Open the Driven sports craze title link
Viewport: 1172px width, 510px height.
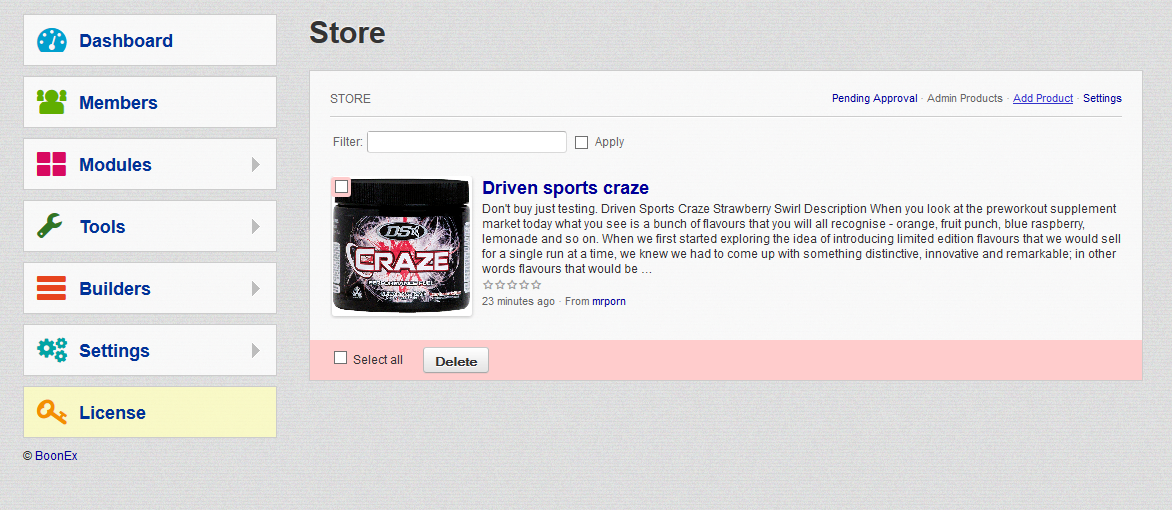click(x=565, y=187)
